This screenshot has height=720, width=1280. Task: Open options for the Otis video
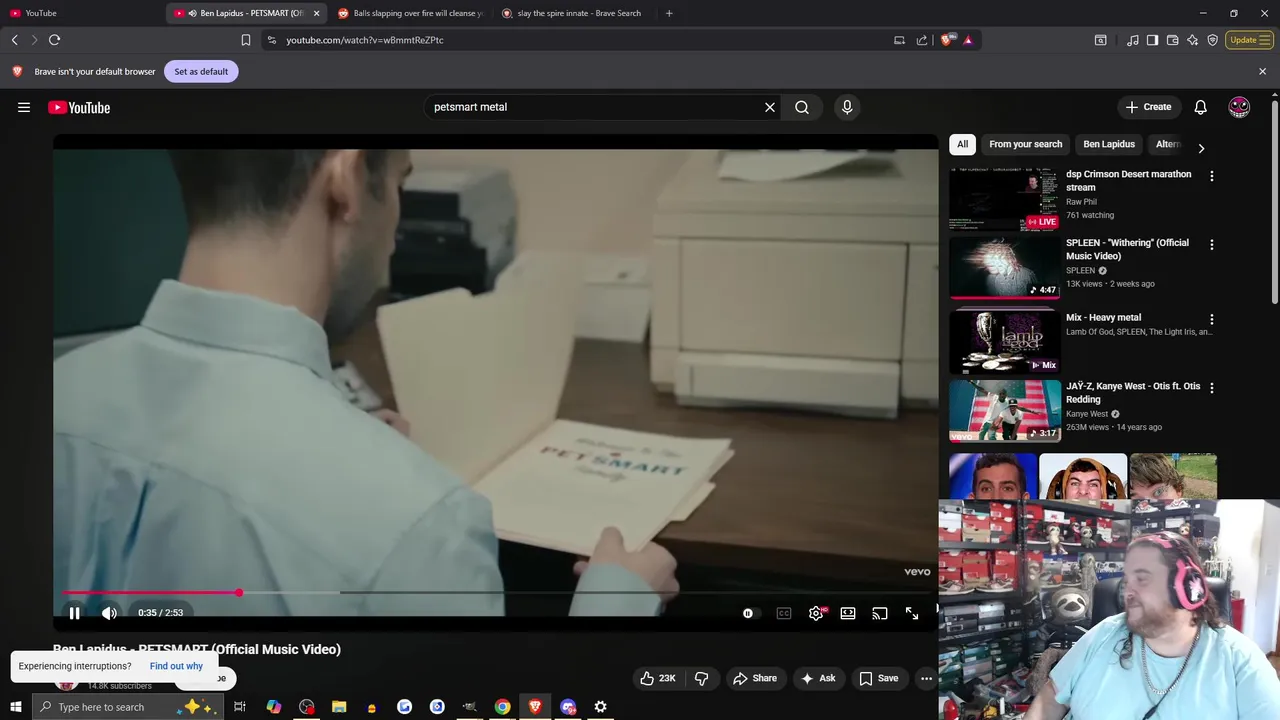1211,388
